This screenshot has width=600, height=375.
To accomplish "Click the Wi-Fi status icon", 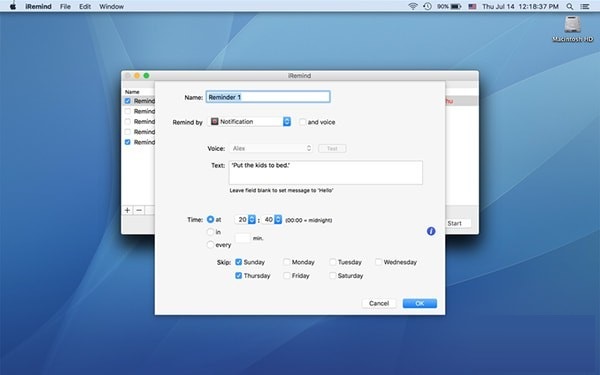I will 412,6.
